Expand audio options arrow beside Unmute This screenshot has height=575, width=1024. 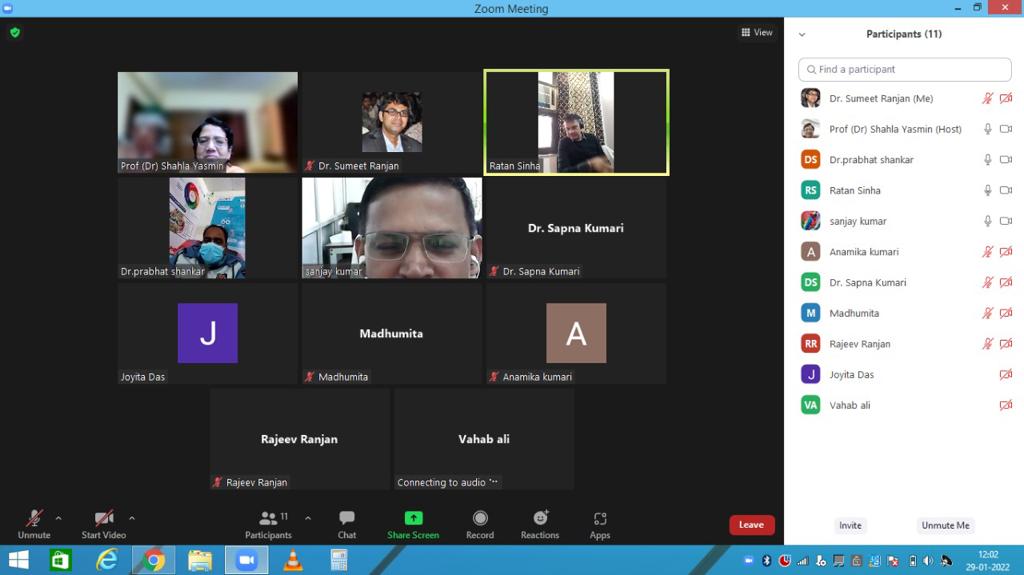(x=58, y=518)
